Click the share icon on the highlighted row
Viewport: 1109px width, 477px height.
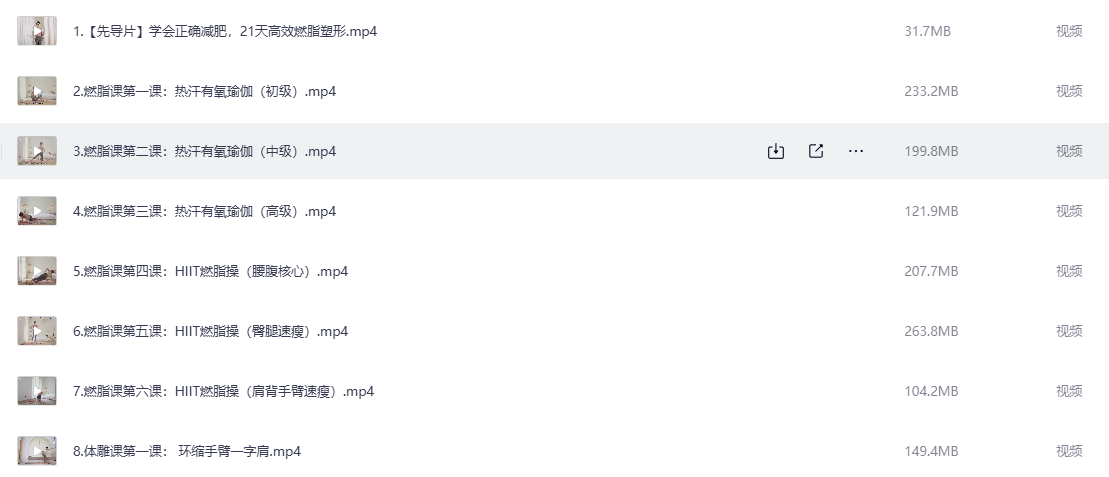click(x=816, y=151)
